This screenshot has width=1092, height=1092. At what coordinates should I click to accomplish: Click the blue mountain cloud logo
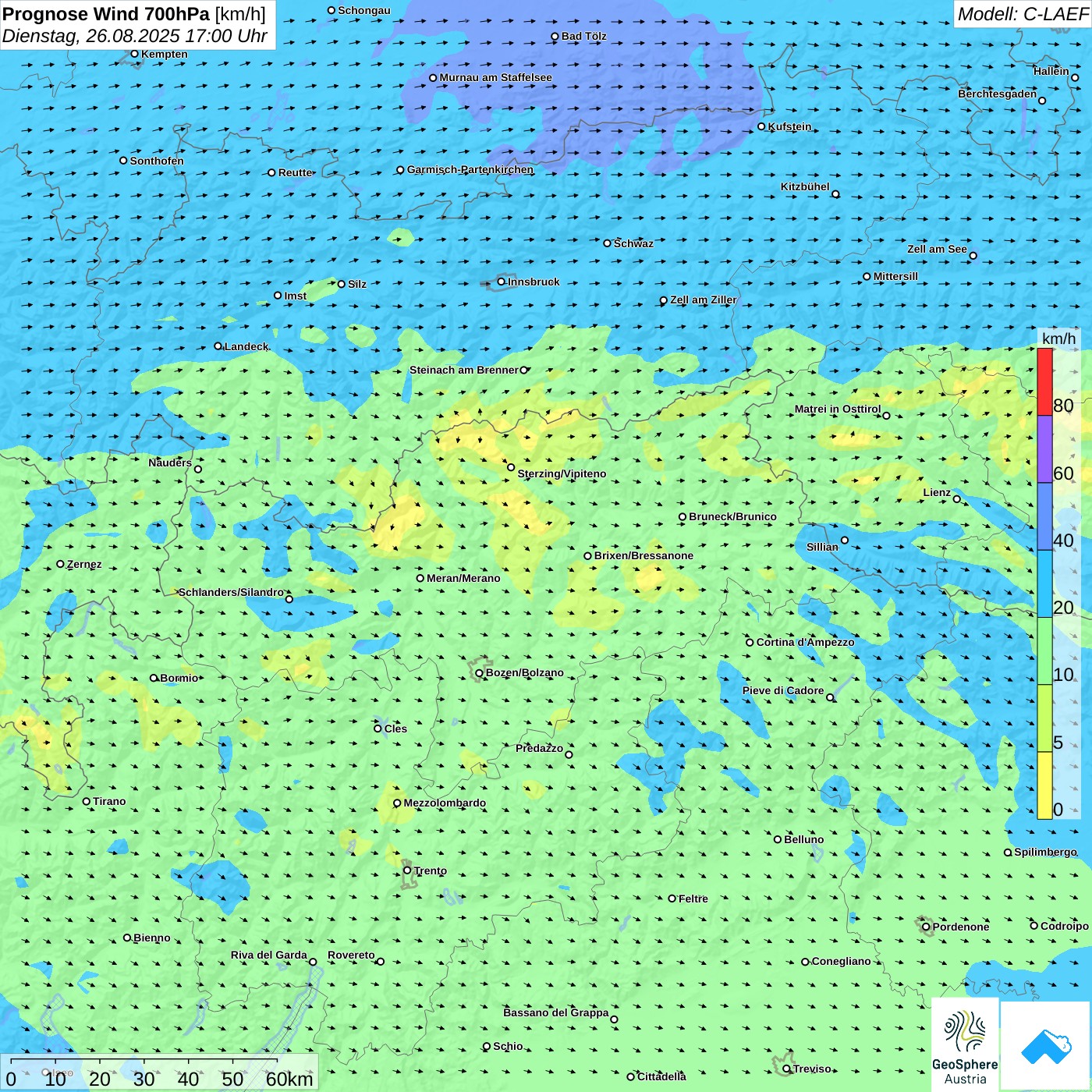(x=1046, y=1046)
